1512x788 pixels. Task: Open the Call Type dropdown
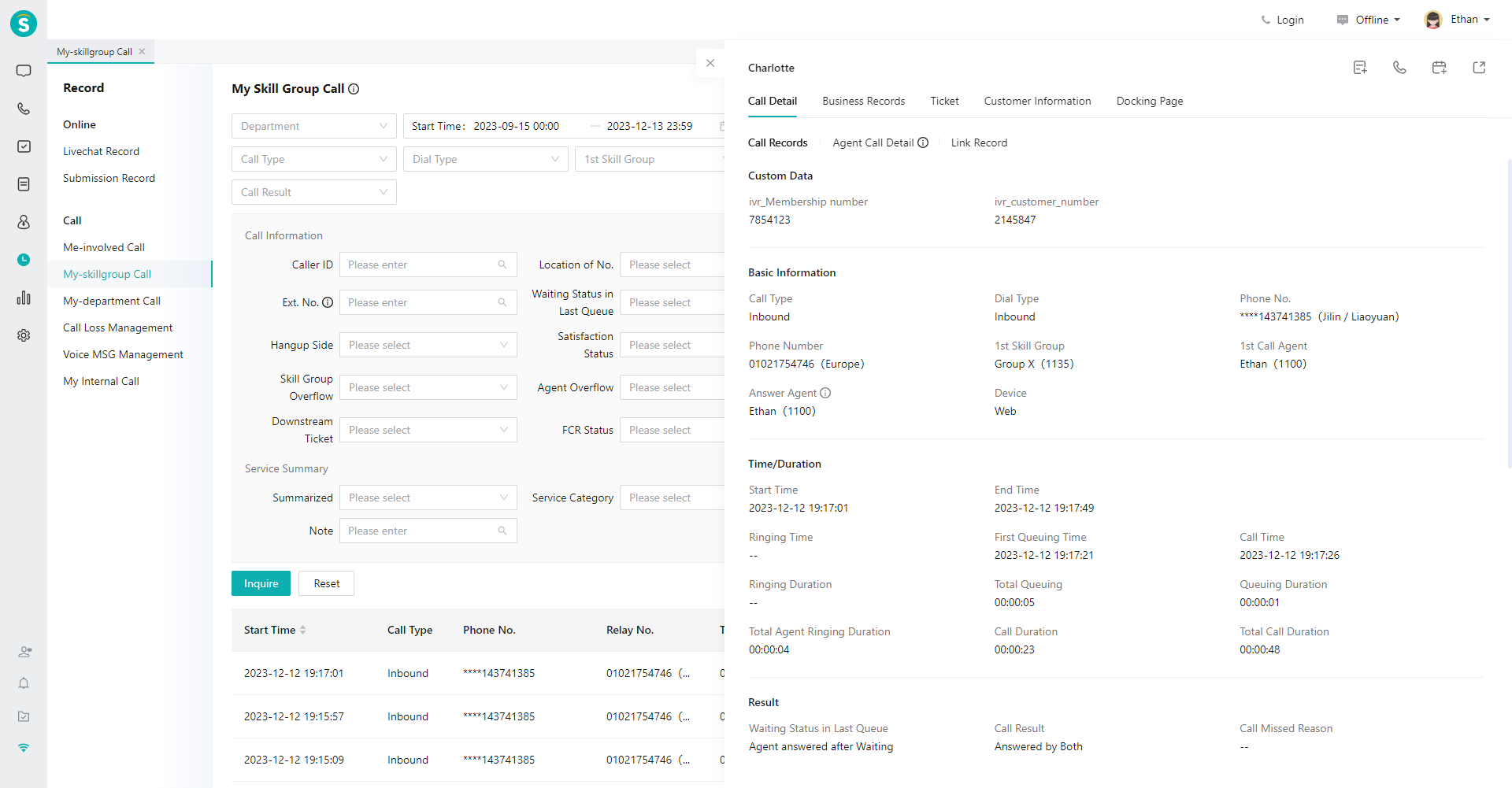[314, 159]
